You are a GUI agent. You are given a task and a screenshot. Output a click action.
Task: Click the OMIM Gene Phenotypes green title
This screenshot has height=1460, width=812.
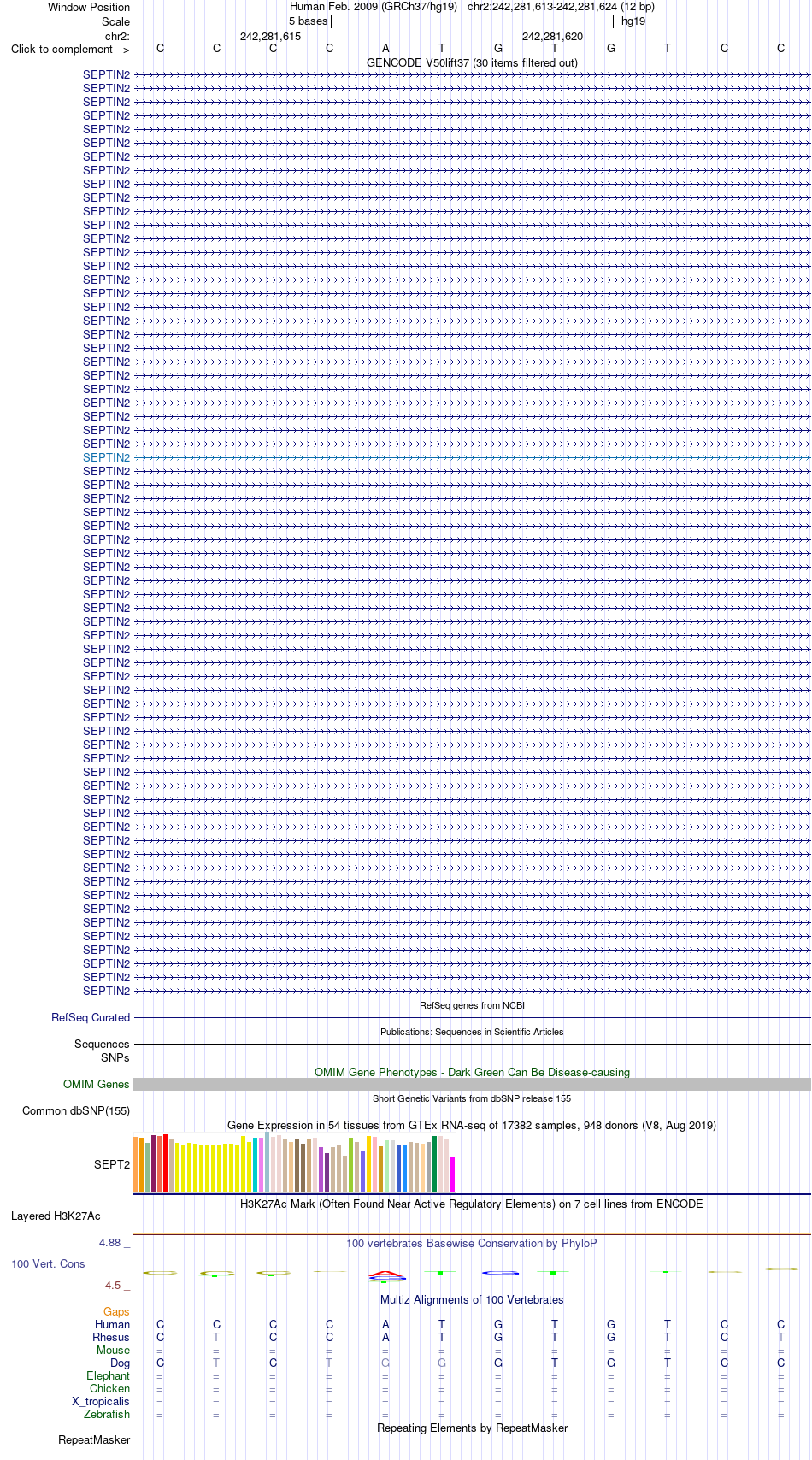(x=472, y=1072)
